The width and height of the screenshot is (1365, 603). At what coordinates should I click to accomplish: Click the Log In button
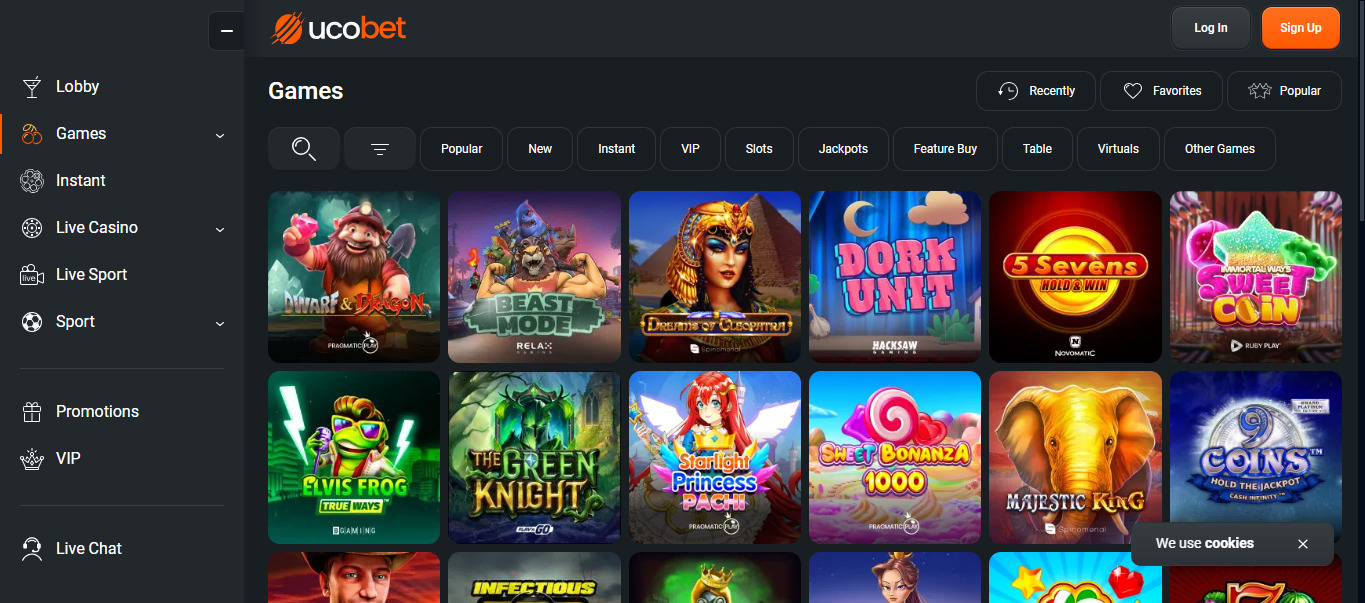(x=1211, y=28)
